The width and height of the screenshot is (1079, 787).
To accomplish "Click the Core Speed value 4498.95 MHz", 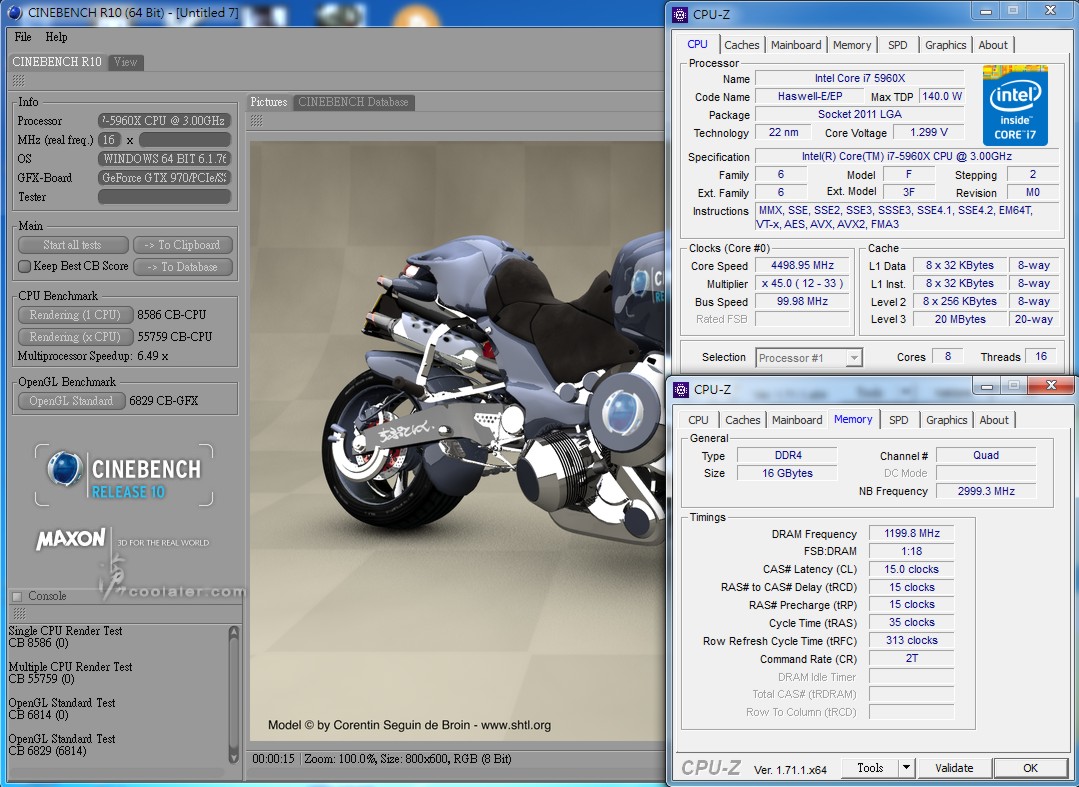I will [802, 266].
